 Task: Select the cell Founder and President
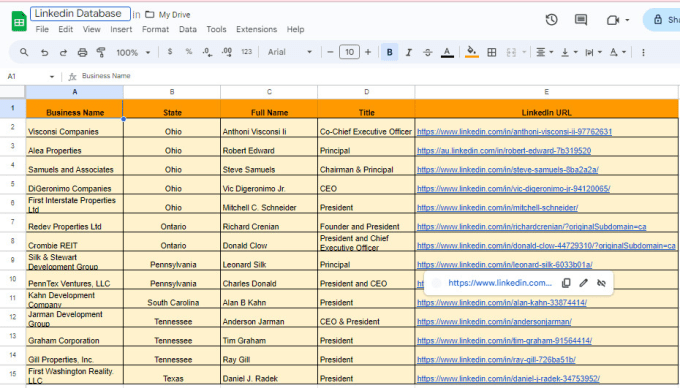[x=366, y=223]
